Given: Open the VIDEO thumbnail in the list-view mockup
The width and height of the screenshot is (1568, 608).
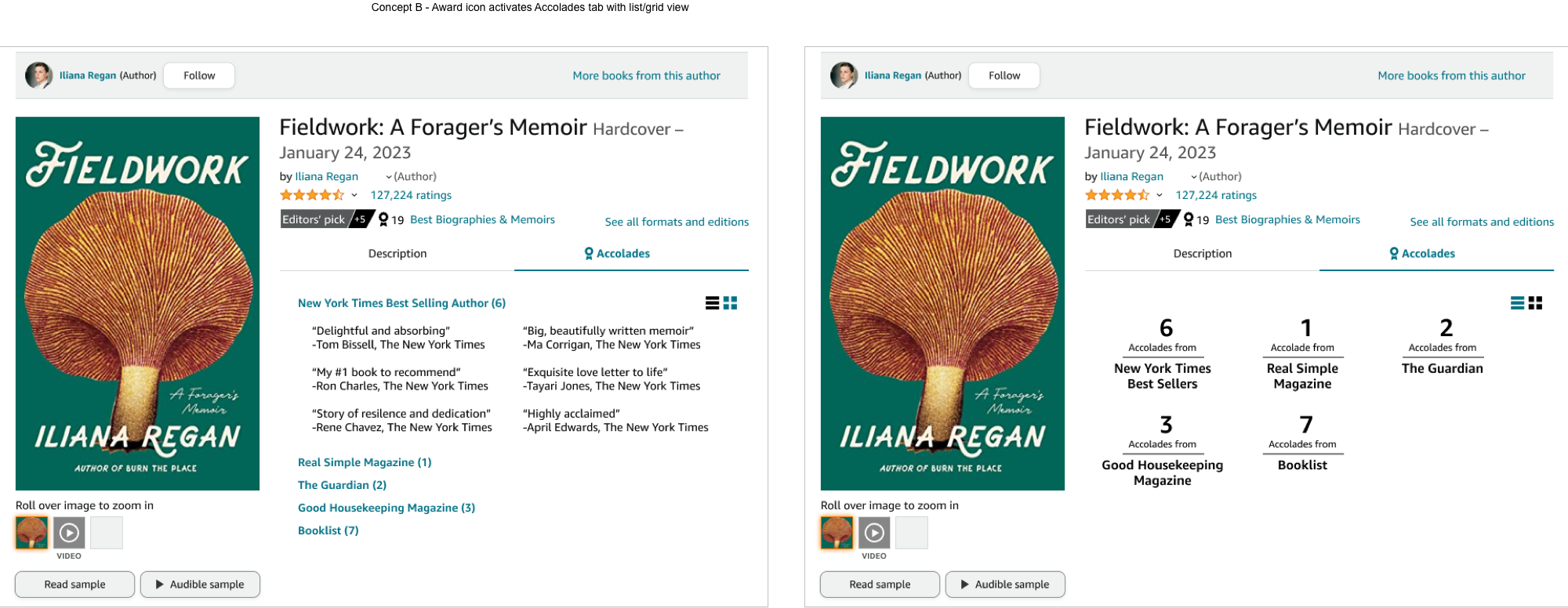Looking at the screenshot, I should click(69, 533).
